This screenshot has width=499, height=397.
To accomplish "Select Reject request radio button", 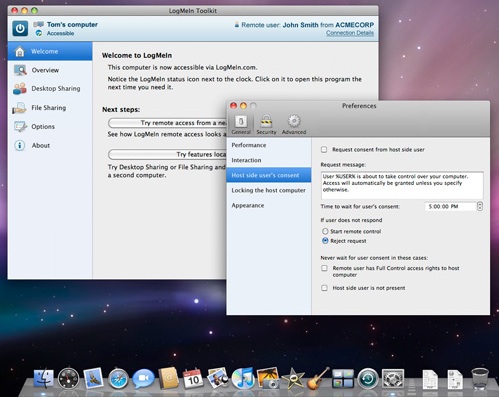I will tap(325, 241).
